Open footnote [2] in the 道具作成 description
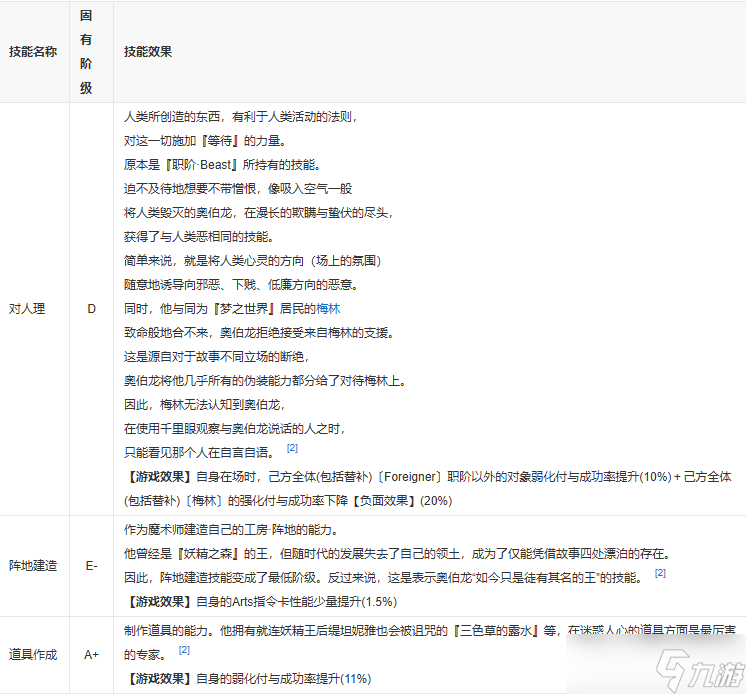The image size is (746, 694). click(184, 649)
